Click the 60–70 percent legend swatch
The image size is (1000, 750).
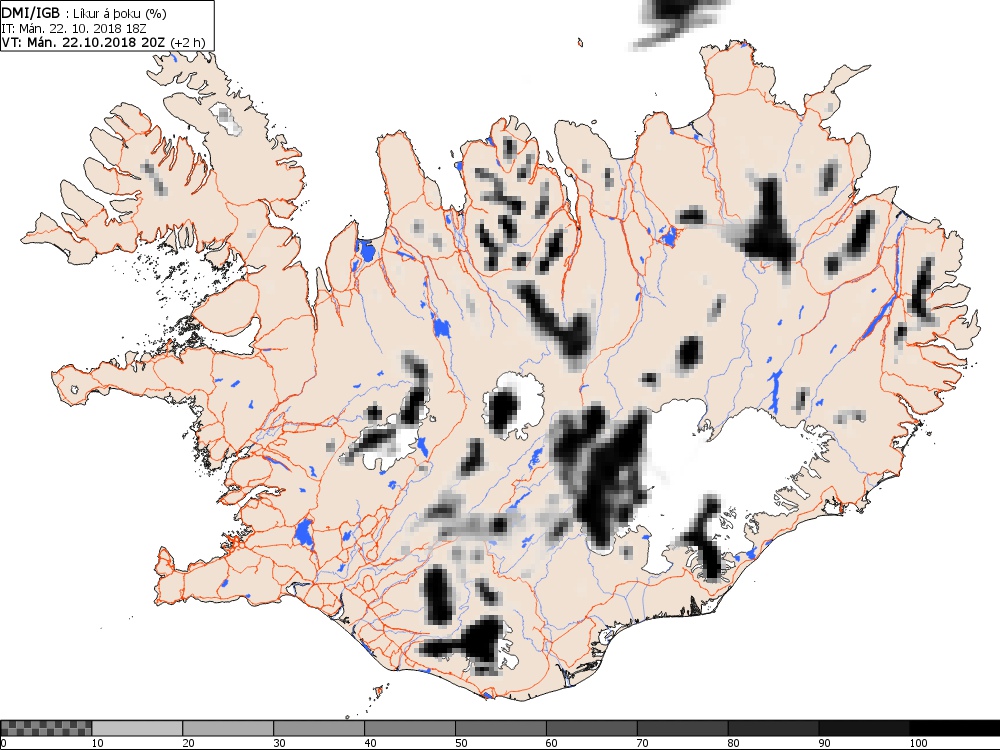click(x=591, y=728)
